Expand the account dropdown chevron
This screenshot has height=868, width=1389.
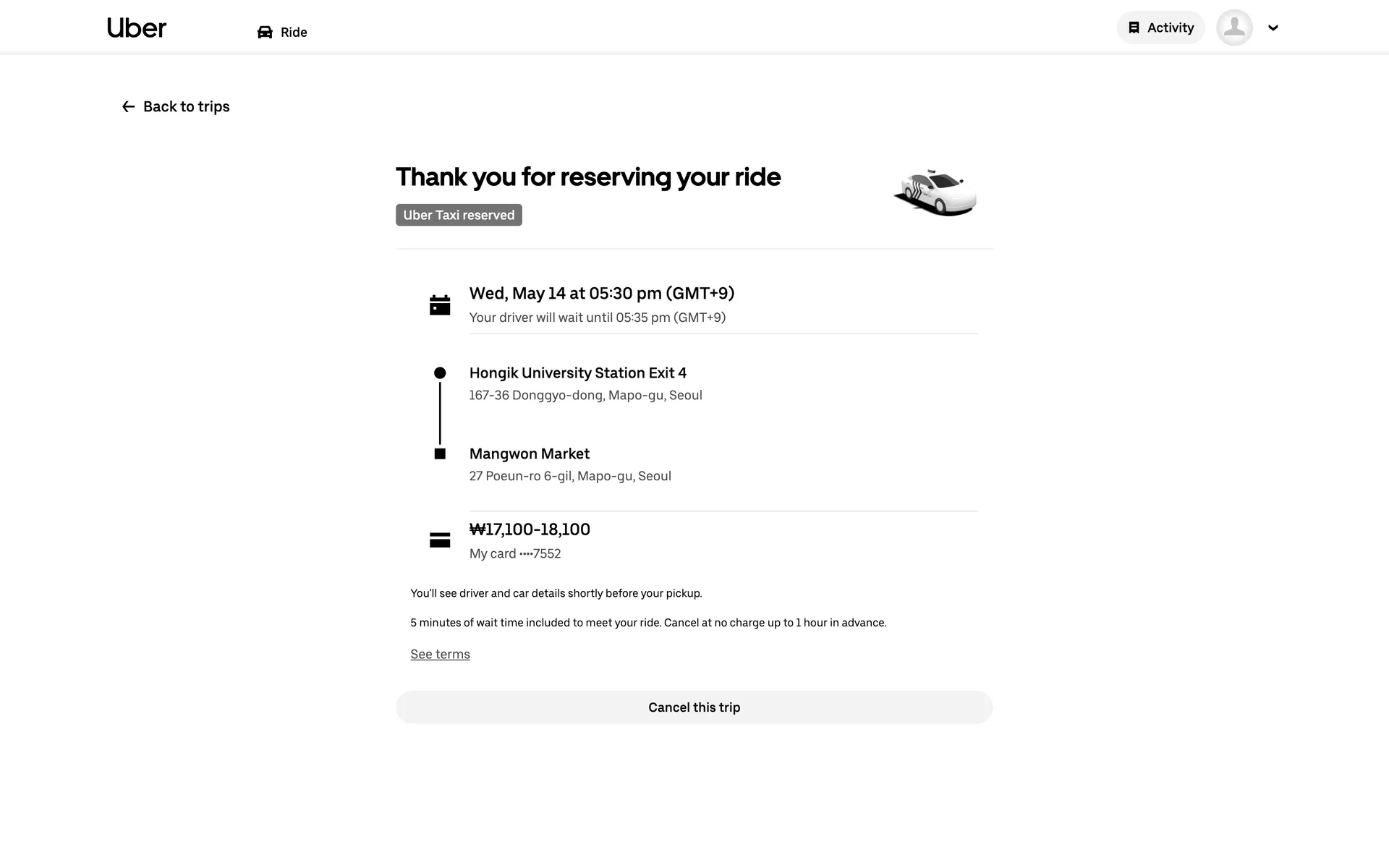pos(1273,28)
